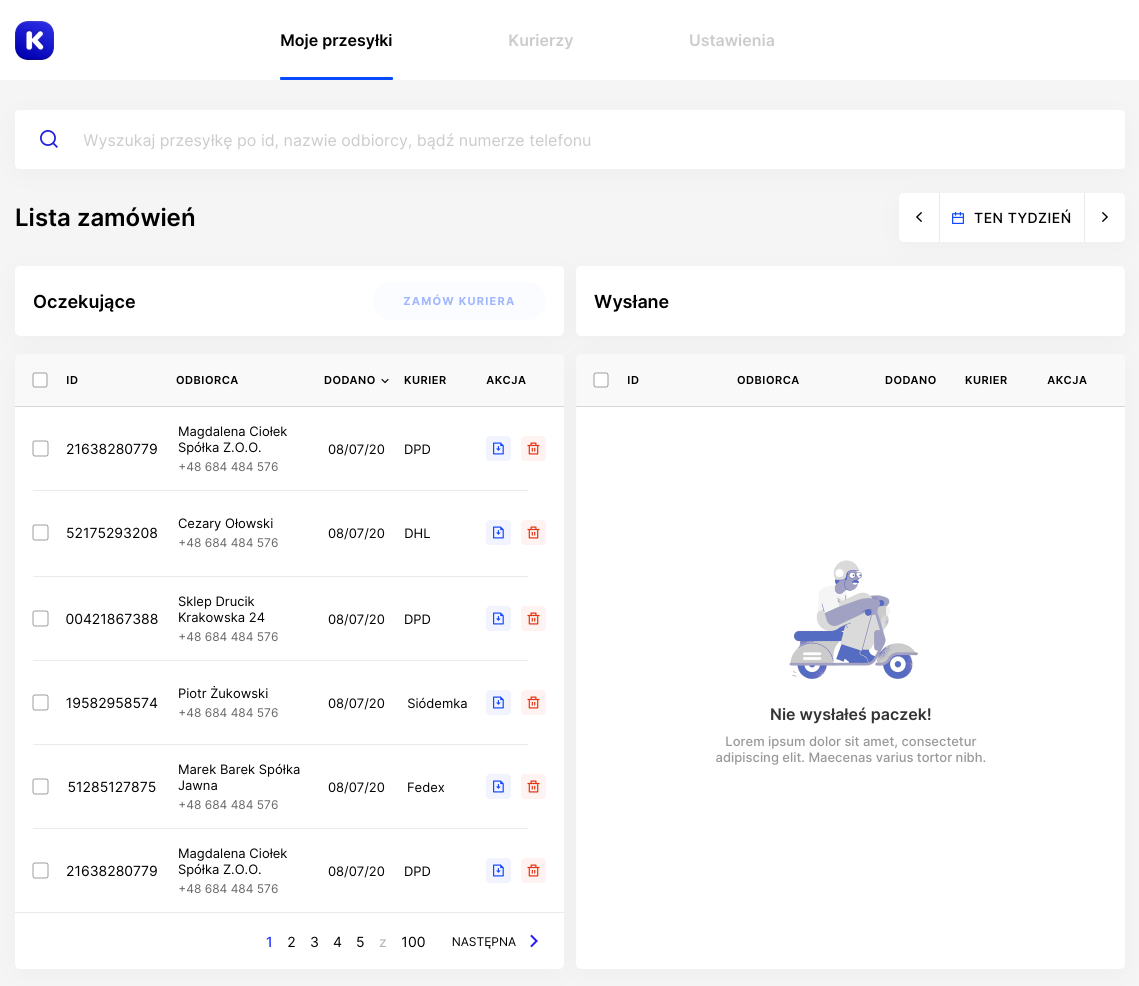Select all pending orders checkbox

point(40,380)
